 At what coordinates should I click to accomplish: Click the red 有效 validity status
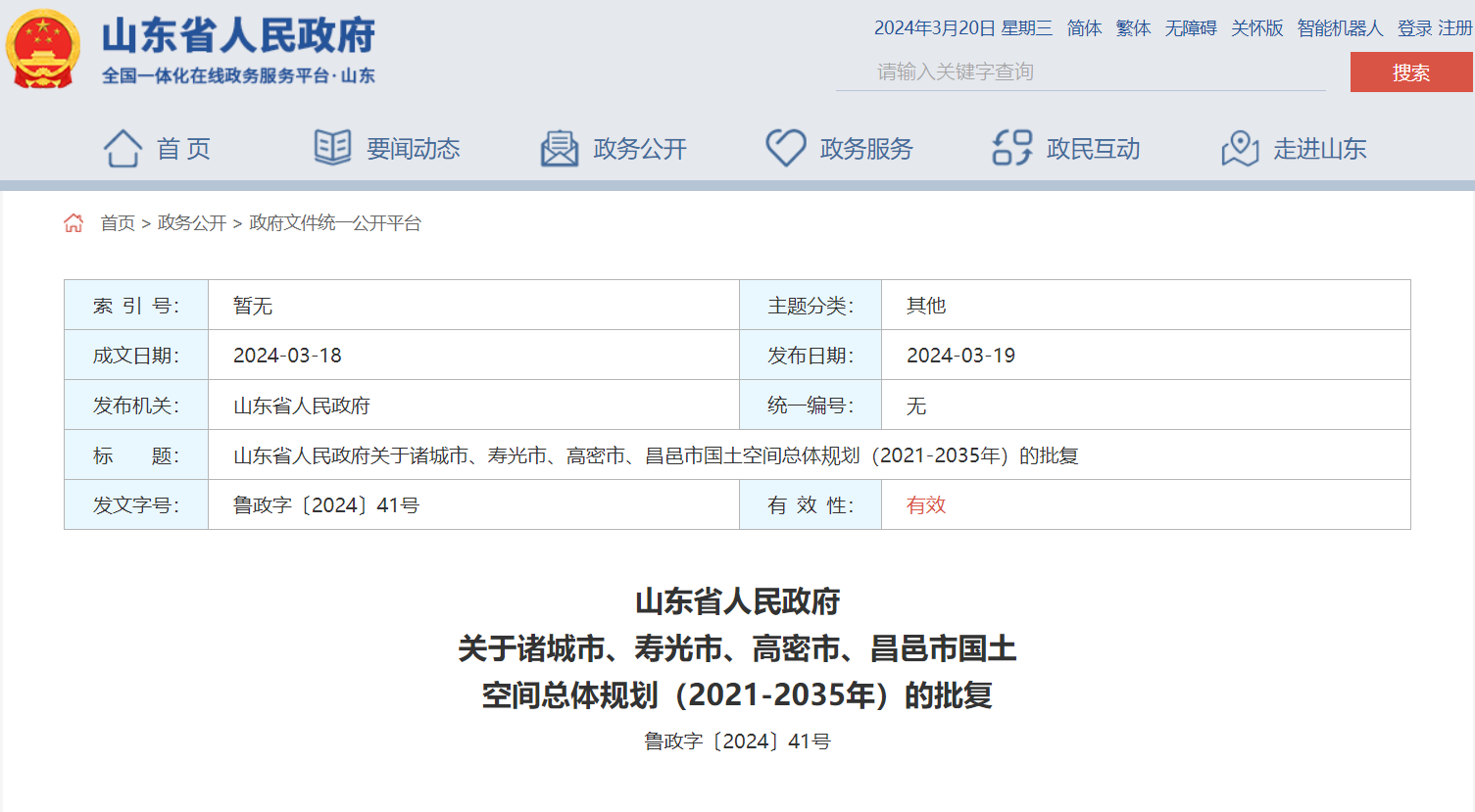(926, 505)
